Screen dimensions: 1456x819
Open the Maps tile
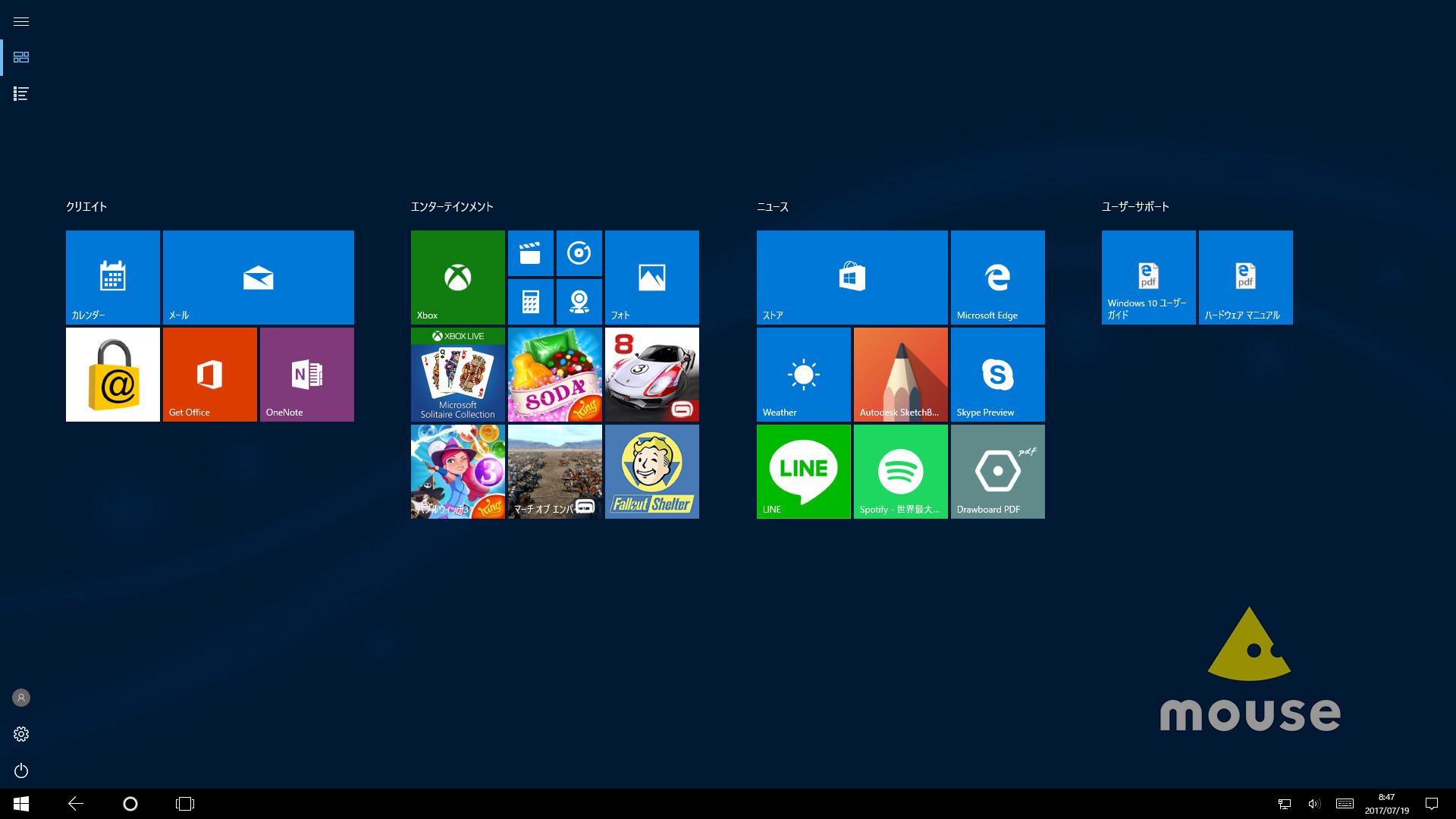579,301
